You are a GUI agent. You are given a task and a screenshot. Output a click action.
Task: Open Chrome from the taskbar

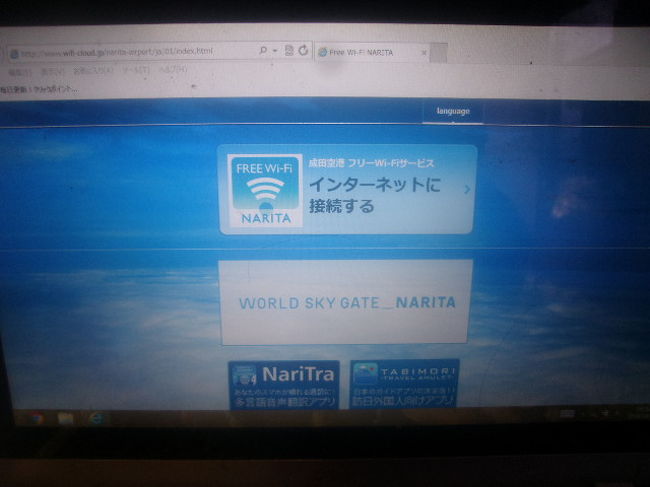pos(37,418)
